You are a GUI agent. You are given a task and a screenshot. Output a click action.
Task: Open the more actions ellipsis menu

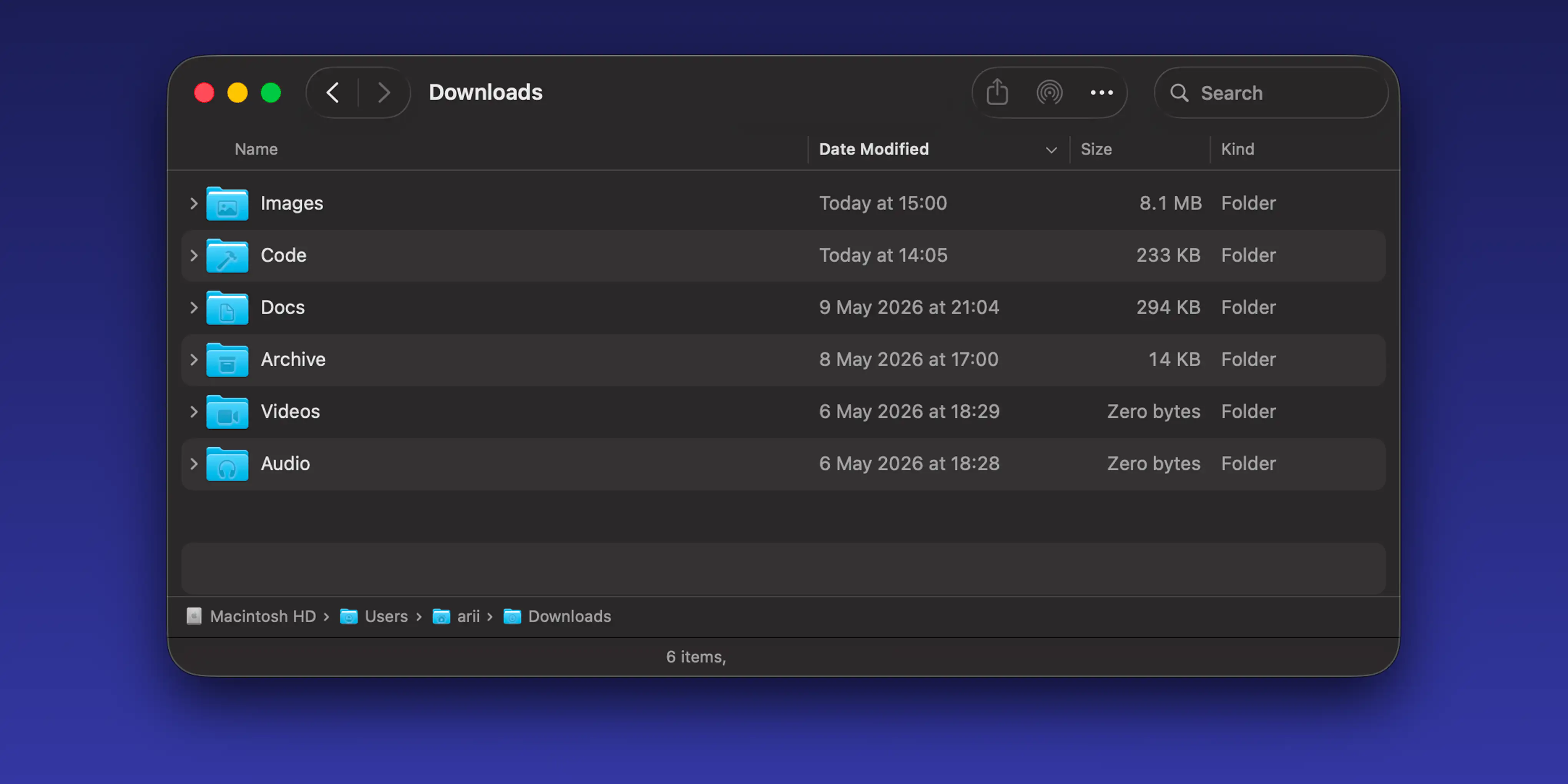pyautogui.click(x=1102, y=93)
